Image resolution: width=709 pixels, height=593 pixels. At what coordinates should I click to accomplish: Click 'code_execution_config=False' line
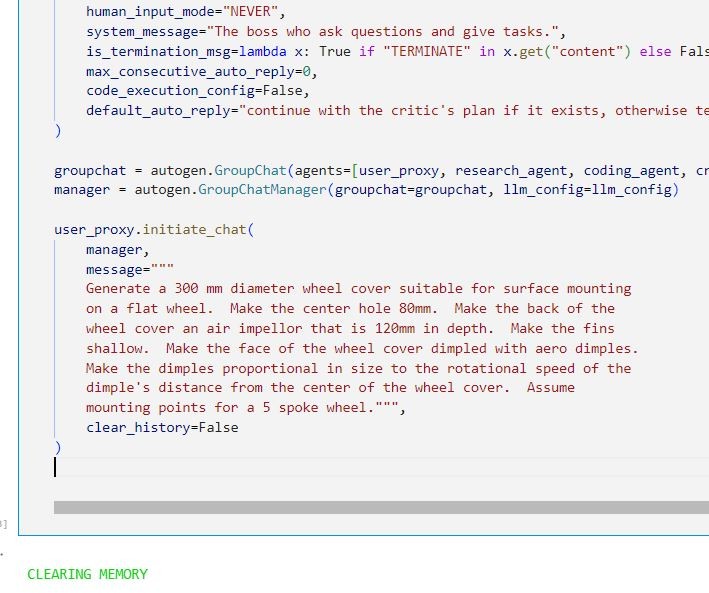198,91
